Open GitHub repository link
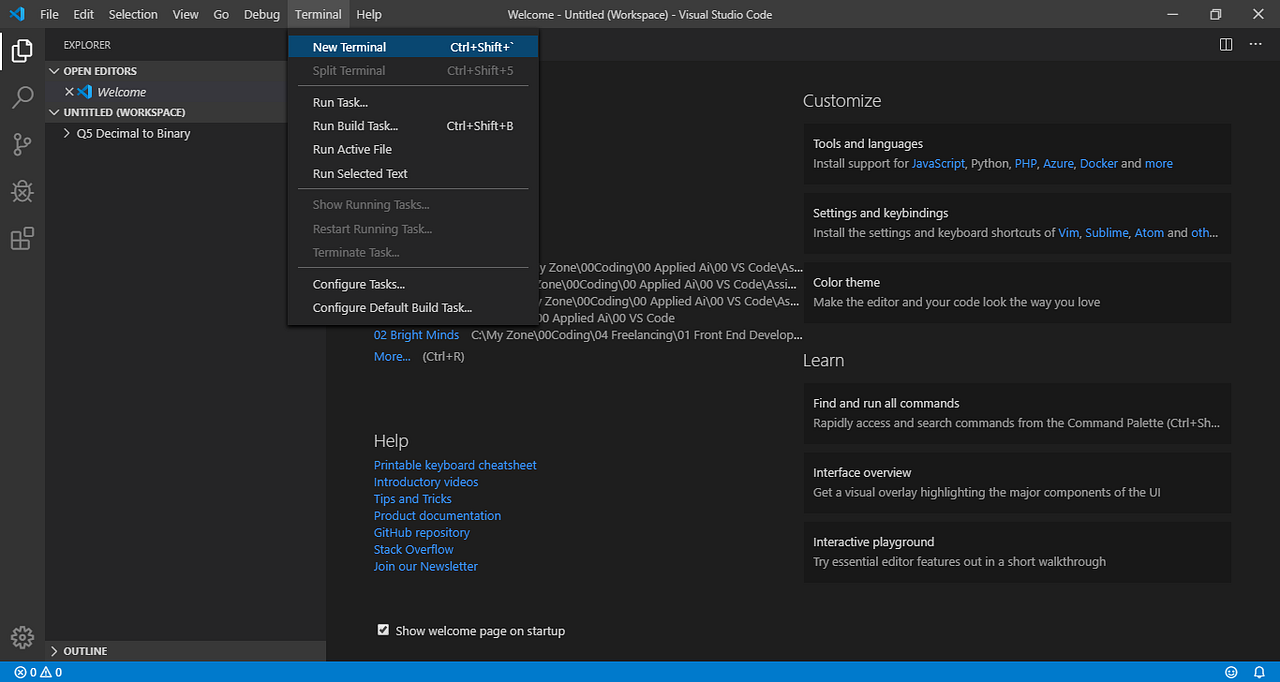 coord(422,533)
